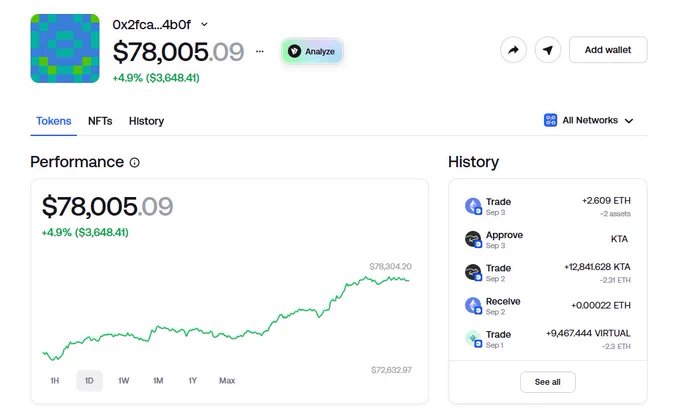Expand the wallet address chevron dropdown

204,24
